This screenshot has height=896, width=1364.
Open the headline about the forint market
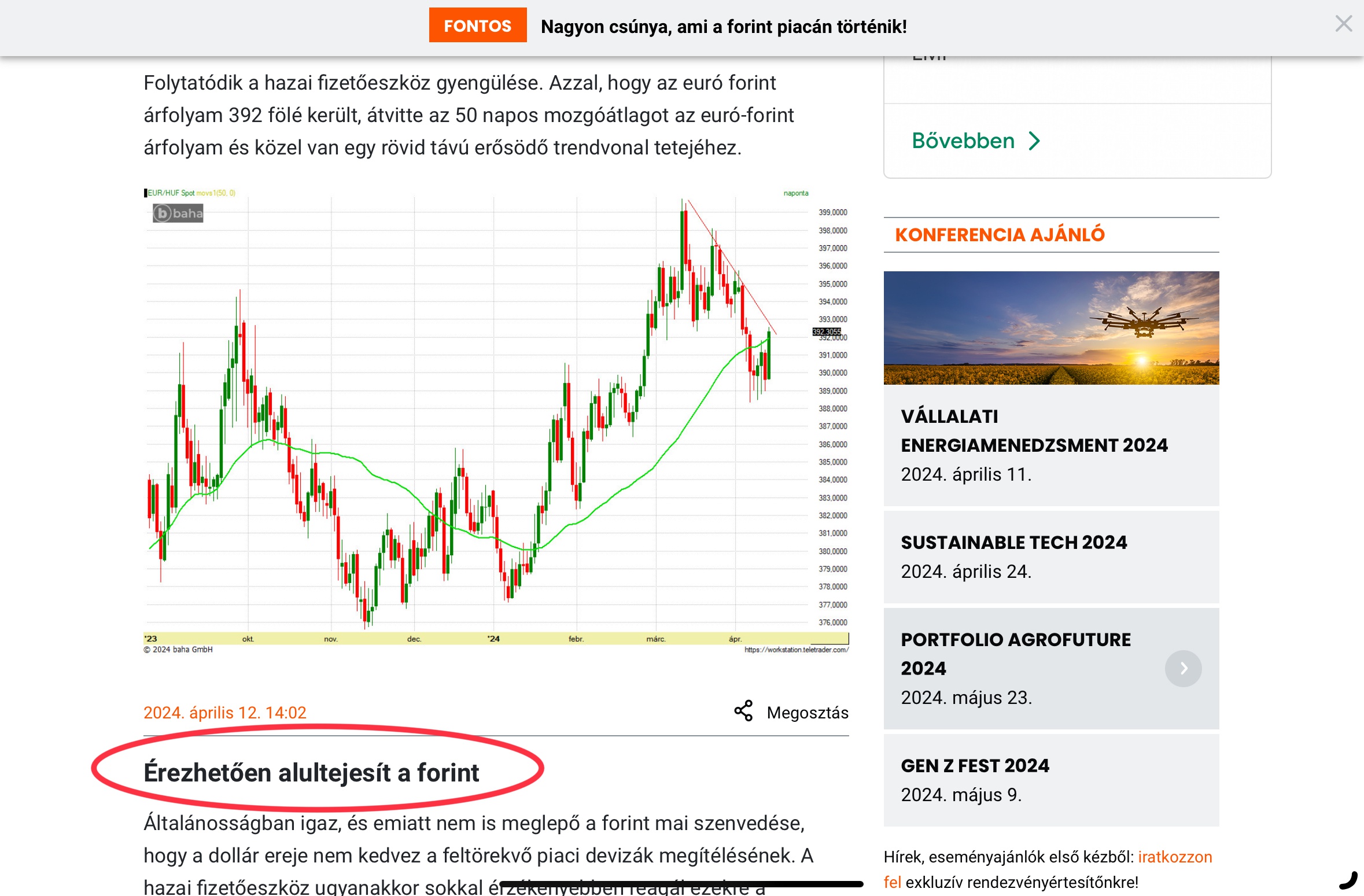point(724,27)
